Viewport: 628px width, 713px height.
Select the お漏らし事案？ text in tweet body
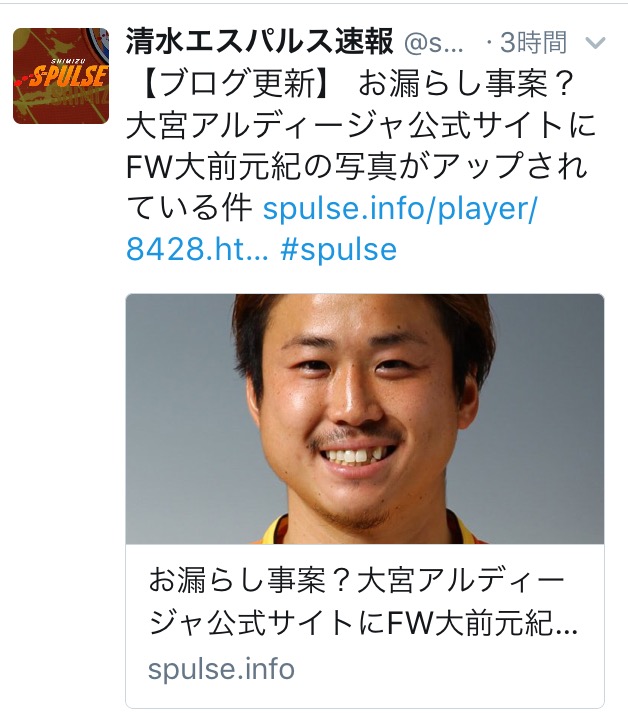coord(464,84)
